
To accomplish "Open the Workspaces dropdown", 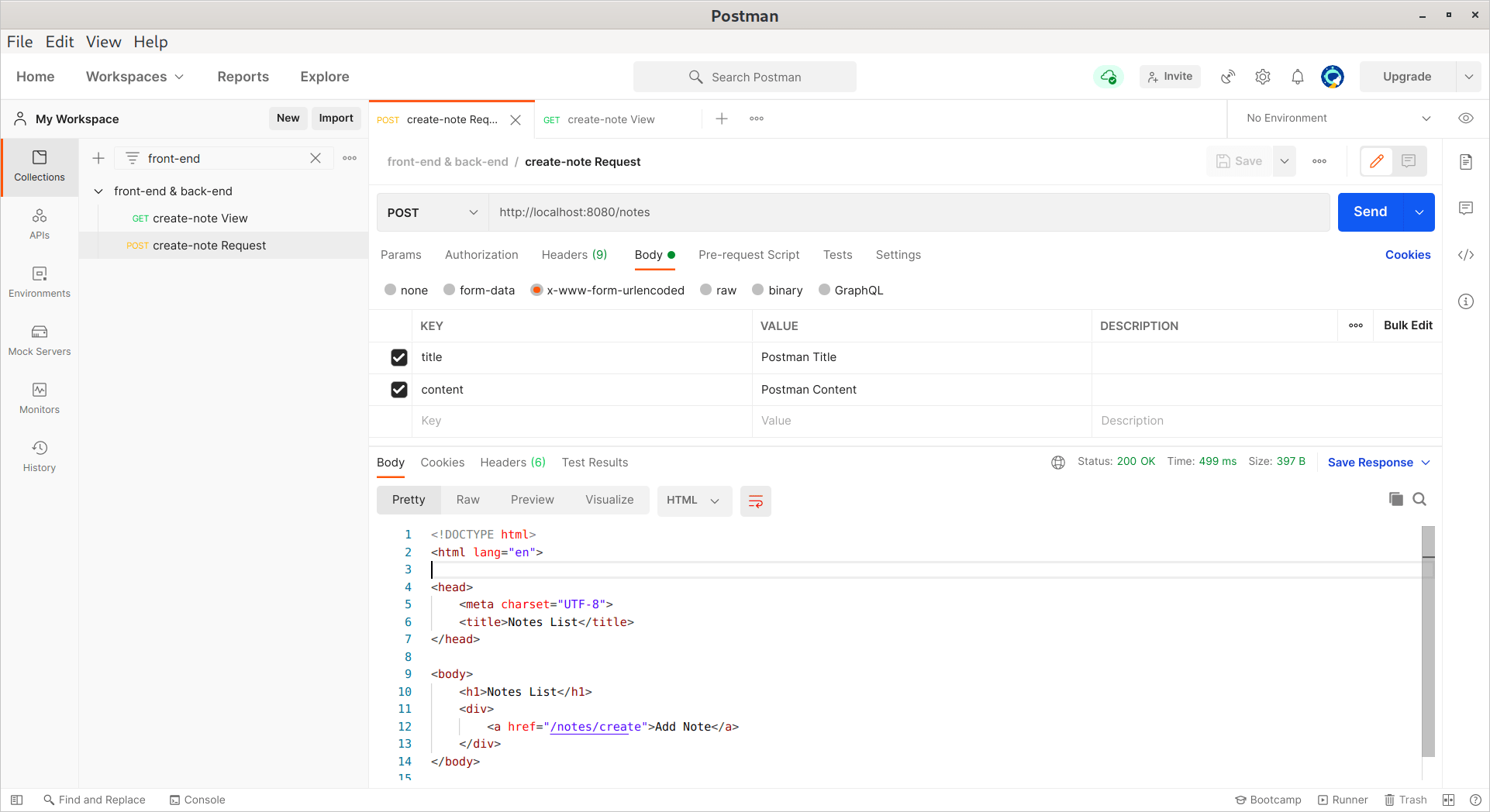I will [135, 77].
